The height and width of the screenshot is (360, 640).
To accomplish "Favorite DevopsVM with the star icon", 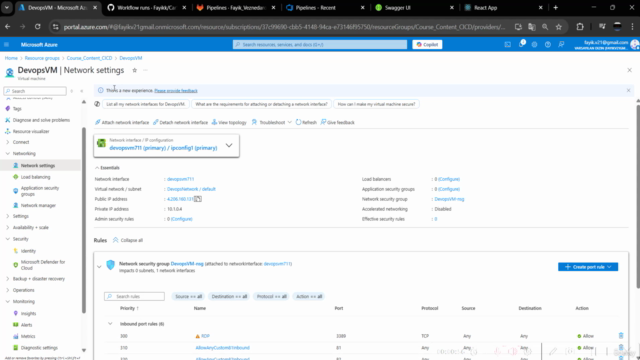I will [134, 70].
